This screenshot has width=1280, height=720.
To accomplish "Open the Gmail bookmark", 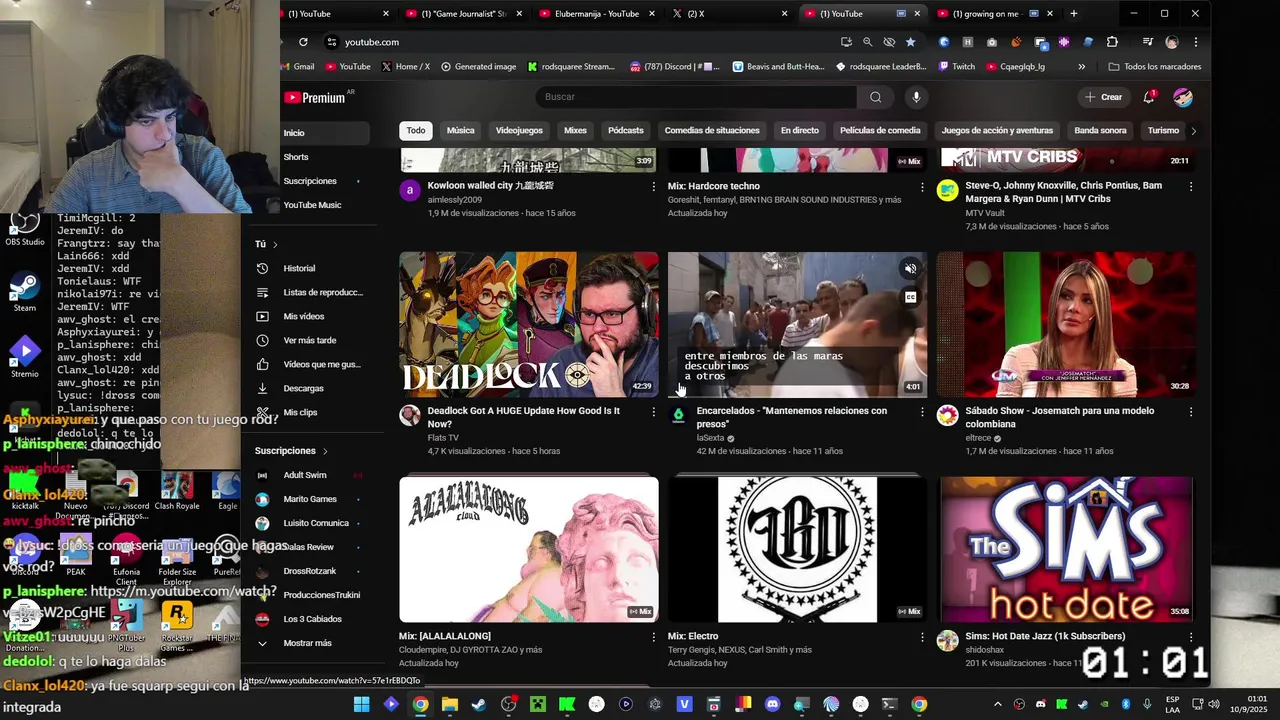I will click(x=297, y=67).
